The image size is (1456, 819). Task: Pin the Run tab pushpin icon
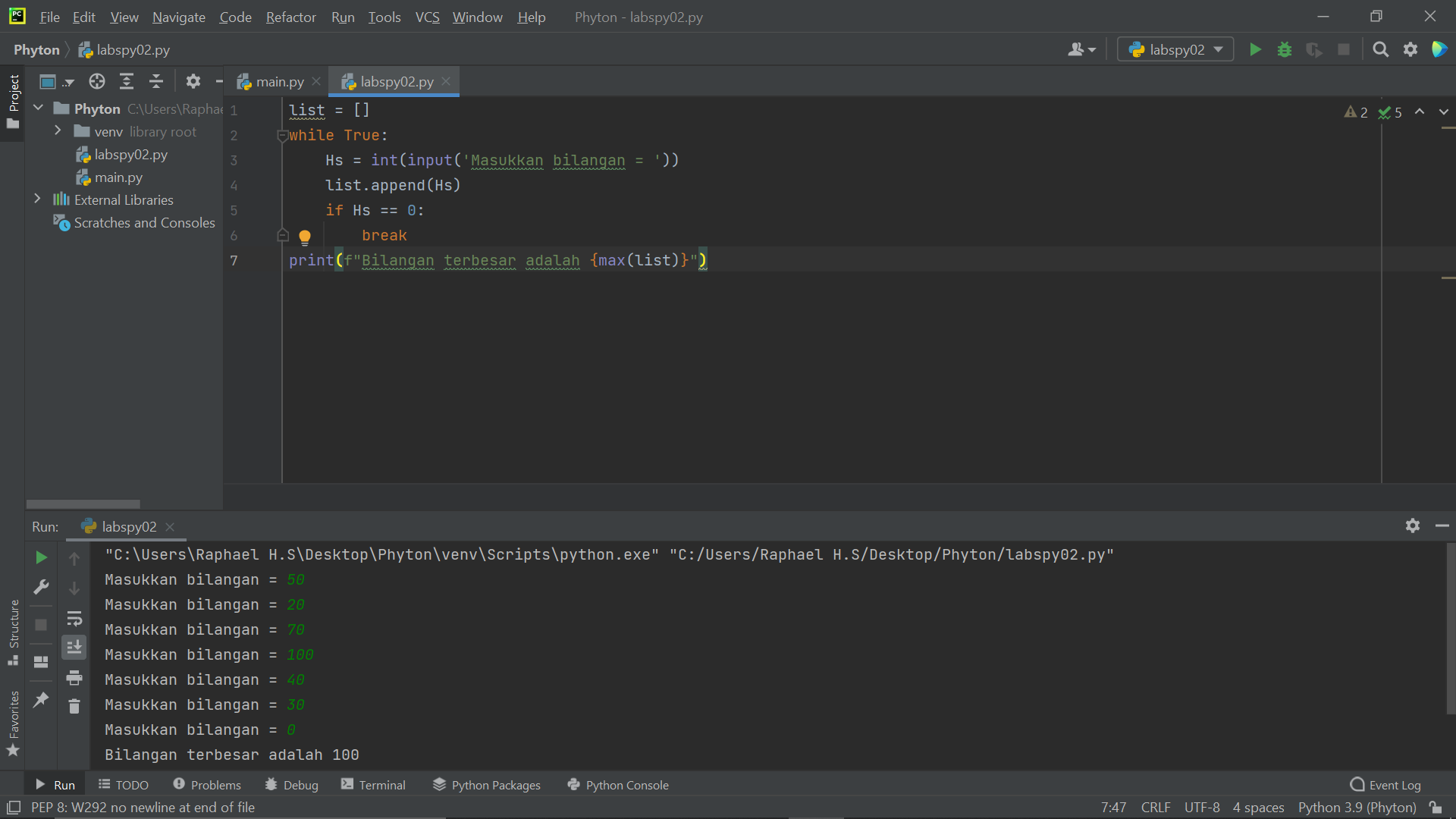pos(41,699)
